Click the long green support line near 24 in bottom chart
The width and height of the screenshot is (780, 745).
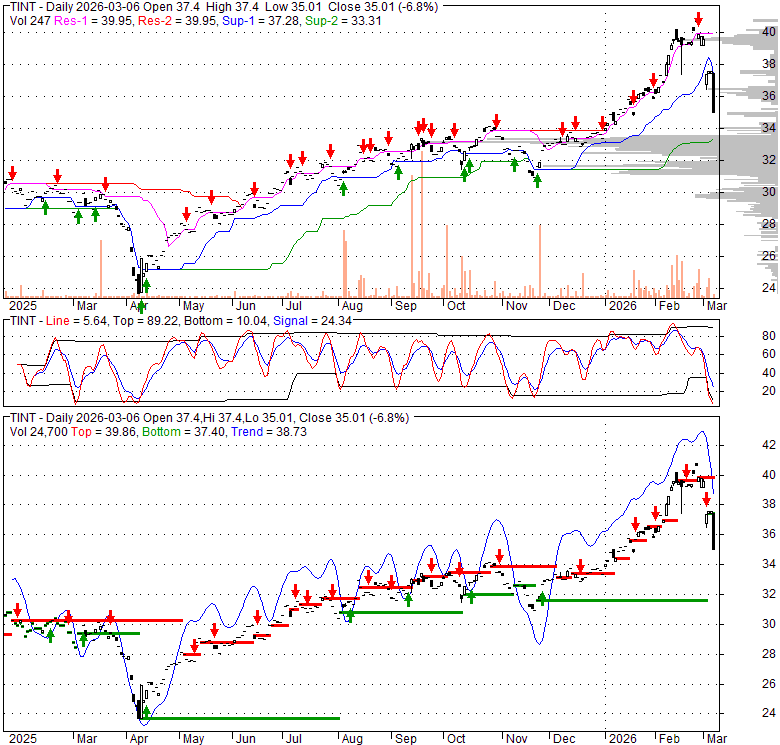click(240, 718)
